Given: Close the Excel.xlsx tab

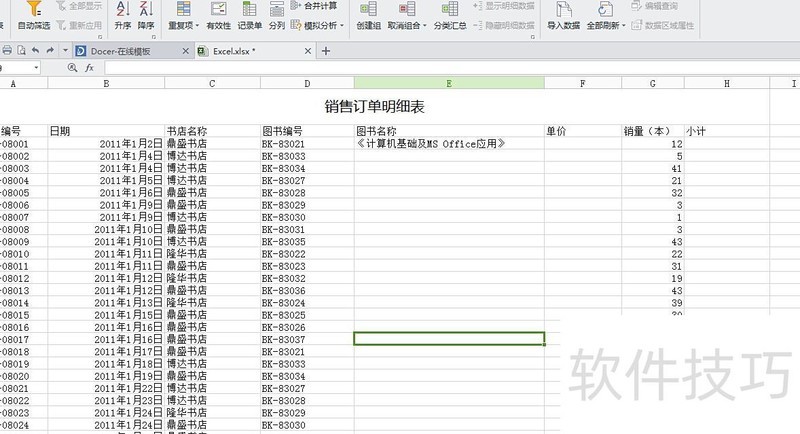Looking at the screenshot, I should coord(308,51).
